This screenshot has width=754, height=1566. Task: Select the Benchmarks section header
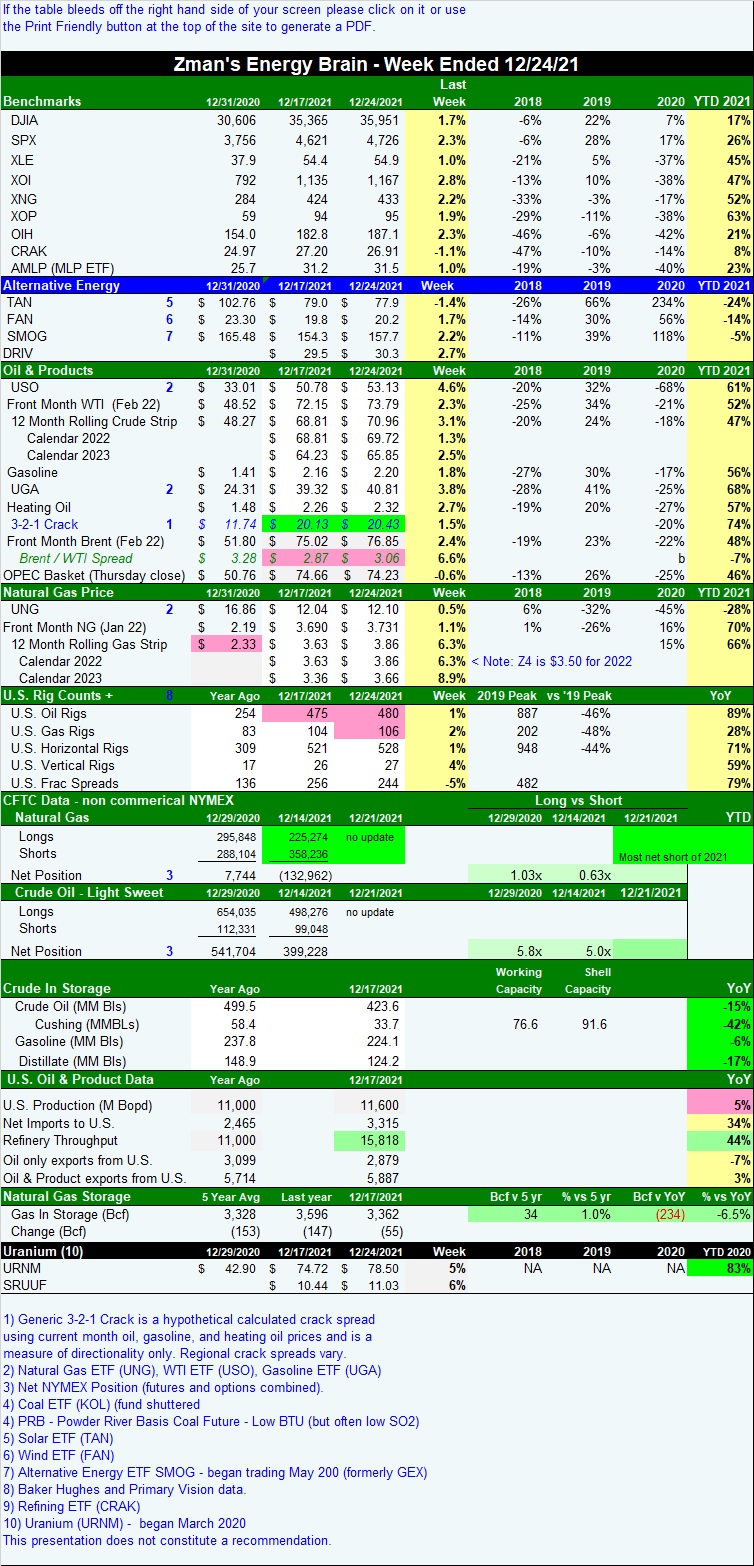pyautogui.click(x=42, y=101)
